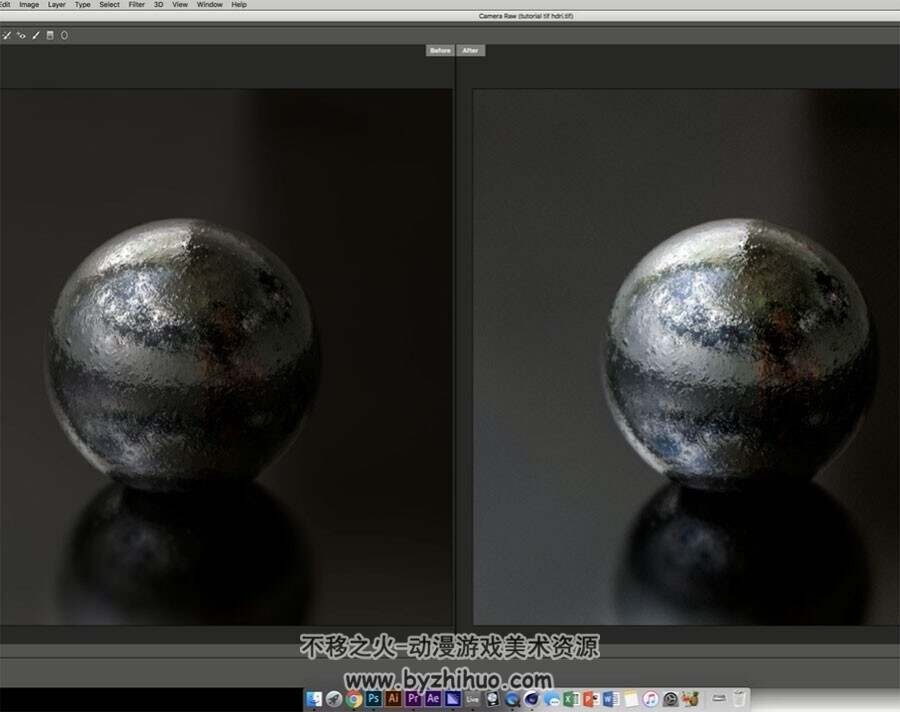Click the After view label
The image size is (900, 712).
click(x=471, y=51)
